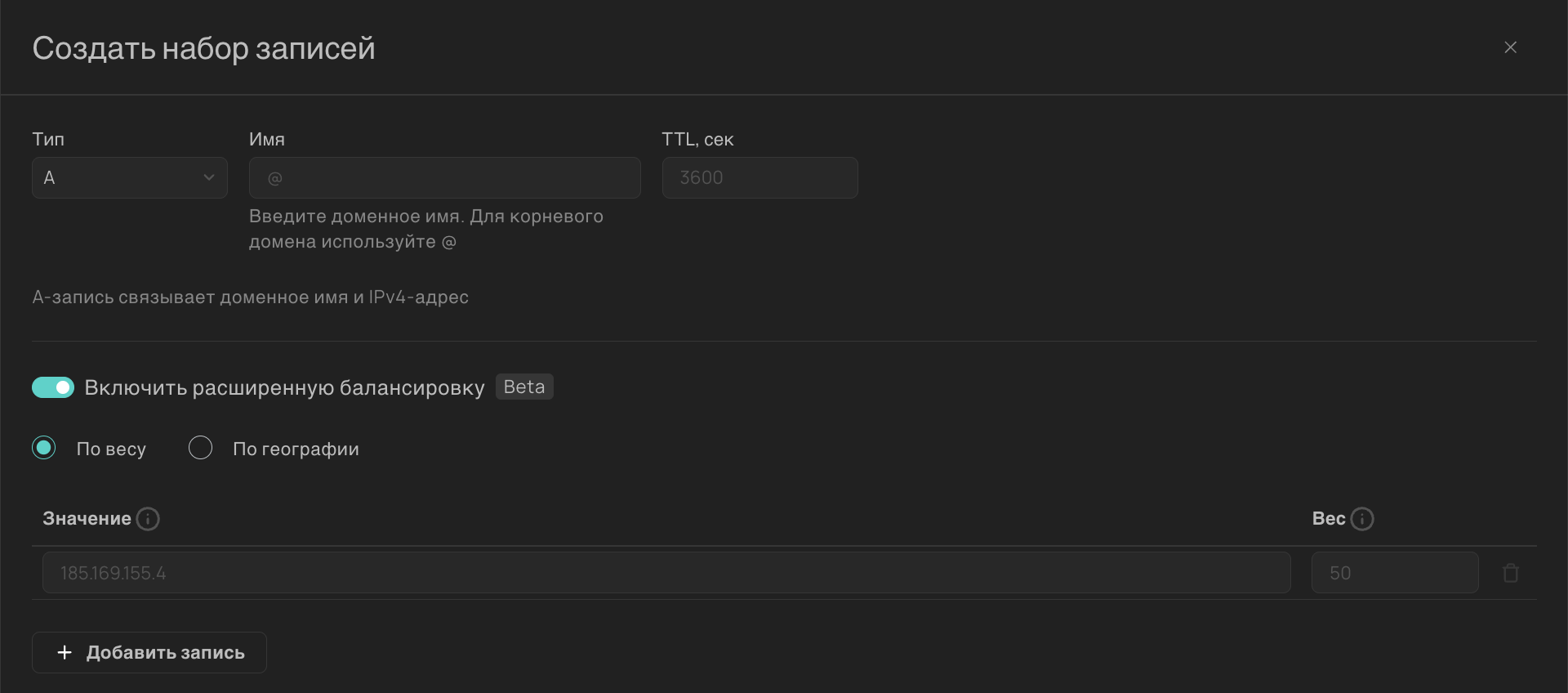Click the Beta badge

tap(524, 387)
